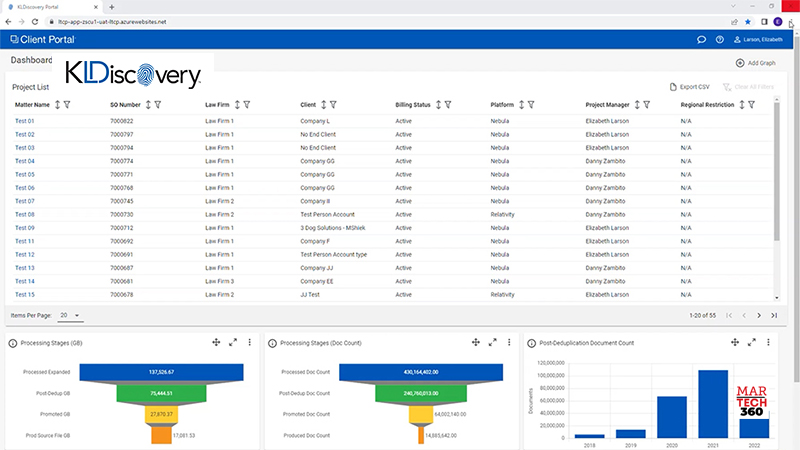Open the Test 08 matter link
800x450 pixels.
click(x=24, y=214)
